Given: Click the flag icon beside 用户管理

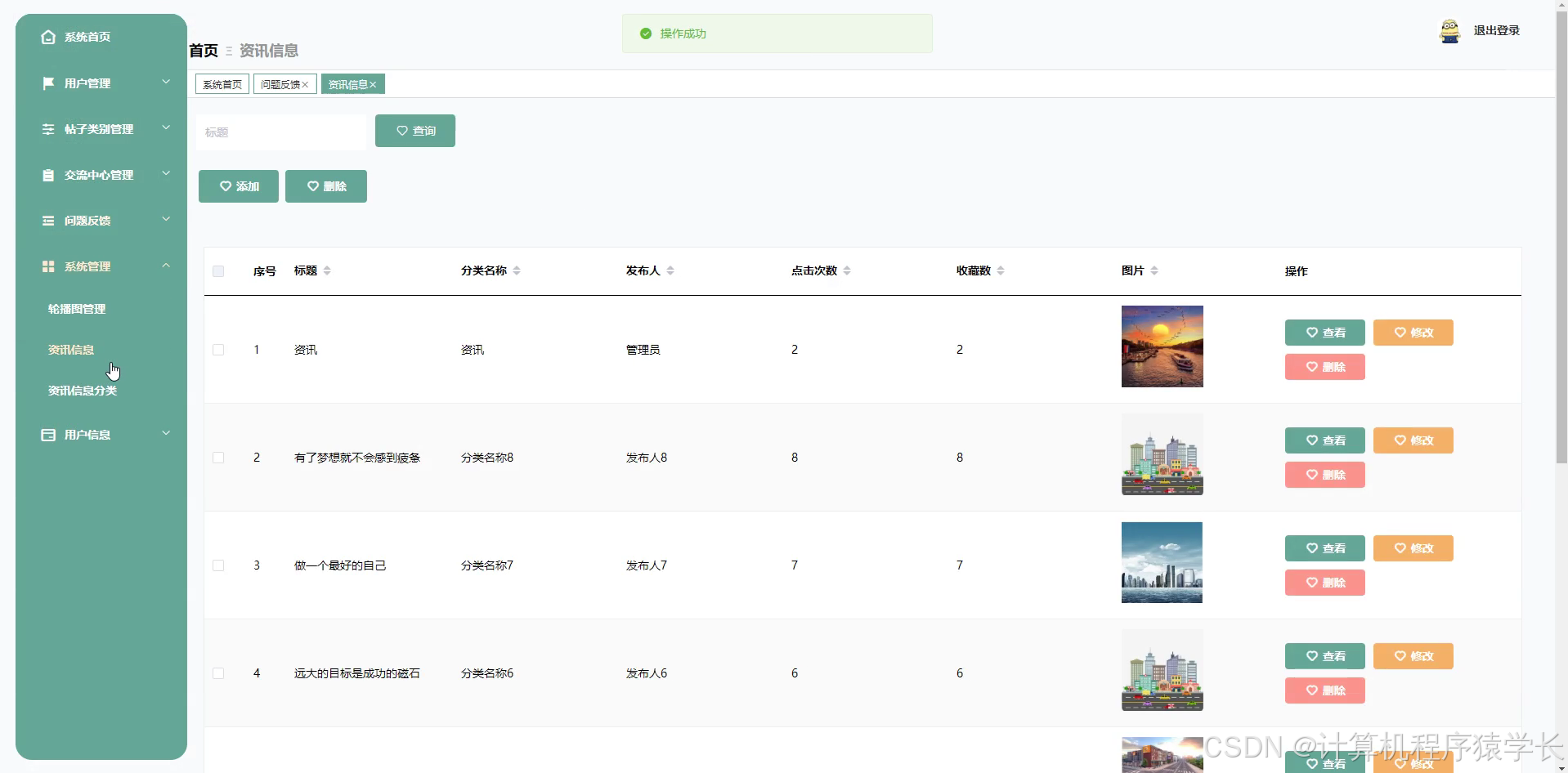Looking at the screenshot, I should click(x=48, y=83).
